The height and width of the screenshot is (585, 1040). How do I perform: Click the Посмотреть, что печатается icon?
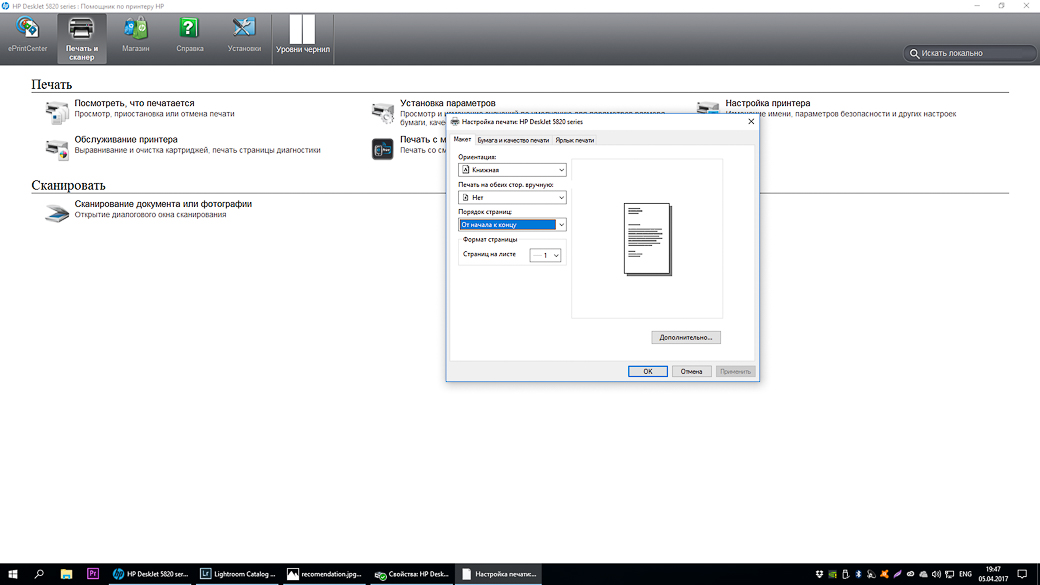click(56, 112)
